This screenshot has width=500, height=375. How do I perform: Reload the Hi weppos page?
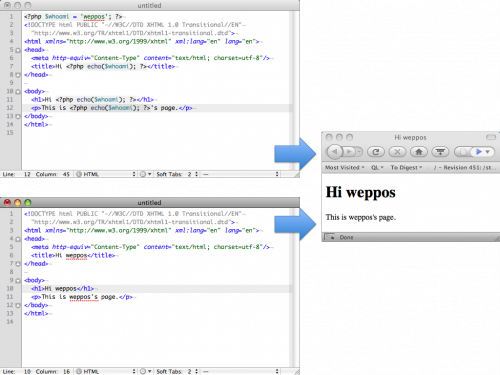pos(376,152)
